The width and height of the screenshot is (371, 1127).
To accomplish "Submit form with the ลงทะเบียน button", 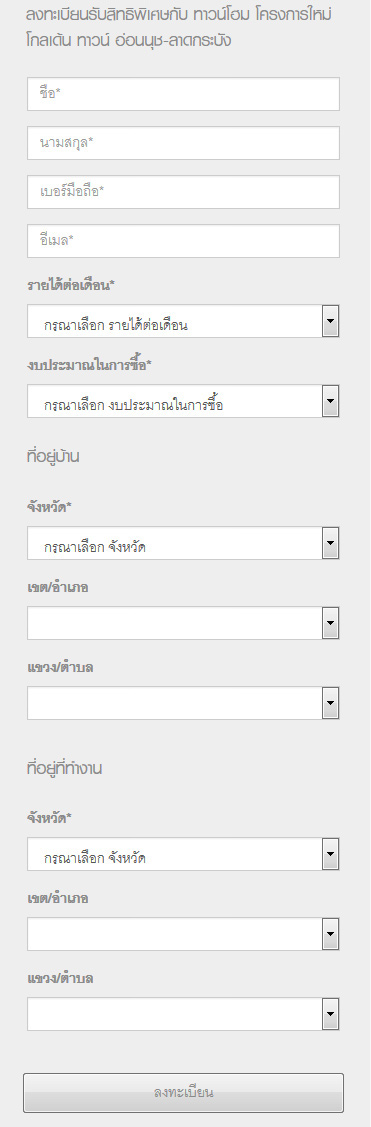I will [x=183, y=1093].
